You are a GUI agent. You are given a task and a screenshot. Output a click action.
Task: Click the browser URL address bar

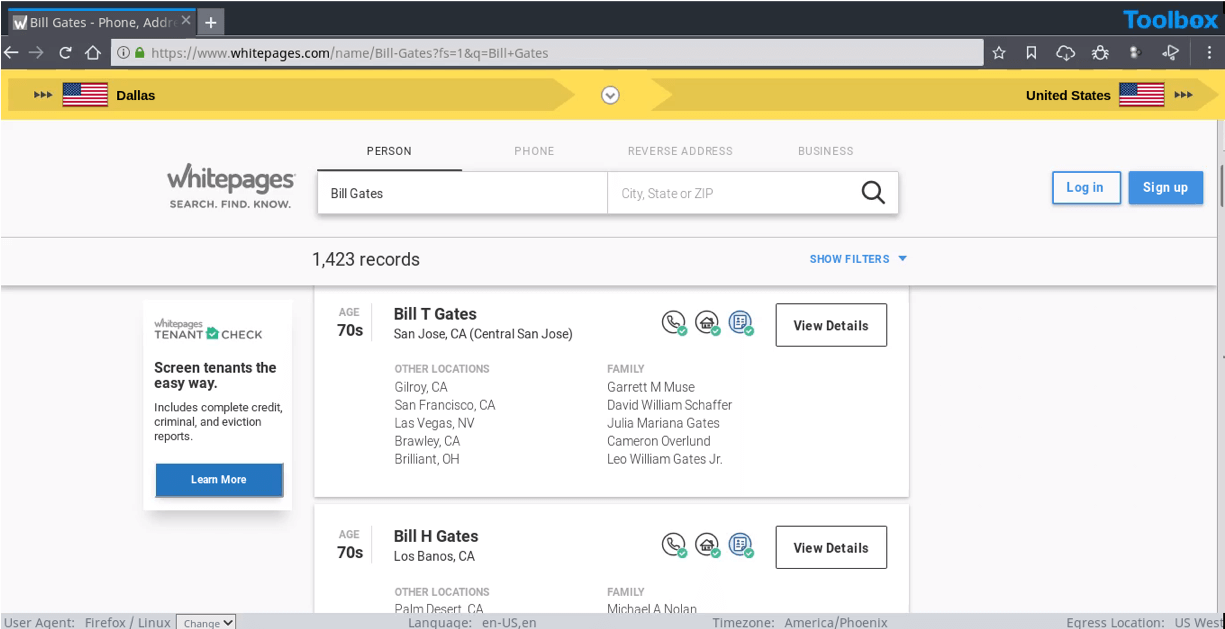click(x=546, y=53)
